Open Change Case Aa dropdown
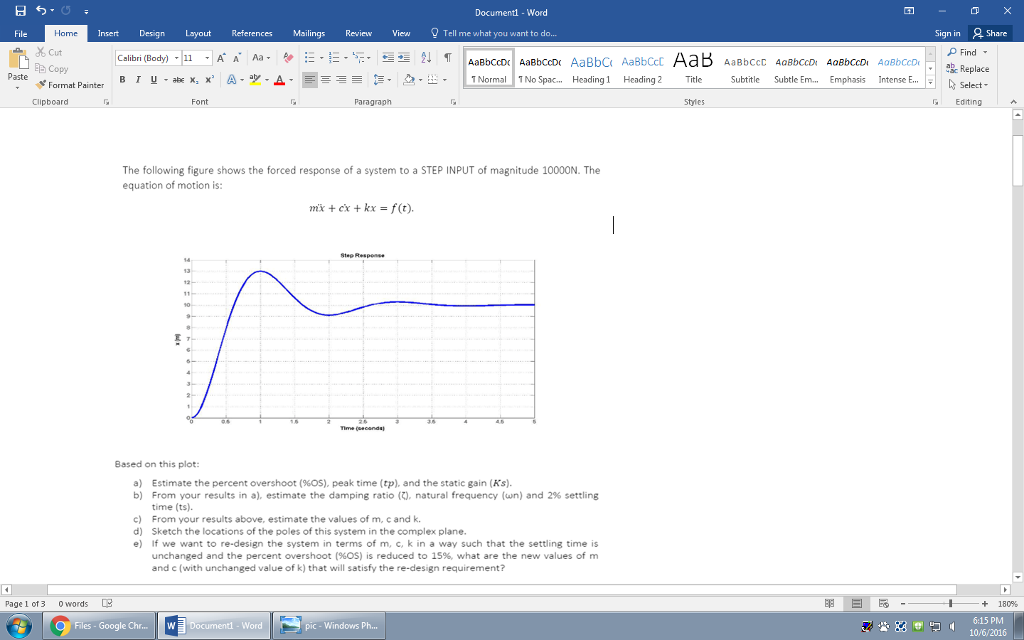Viewport: 1024px width, 640px height. [261, 58]
